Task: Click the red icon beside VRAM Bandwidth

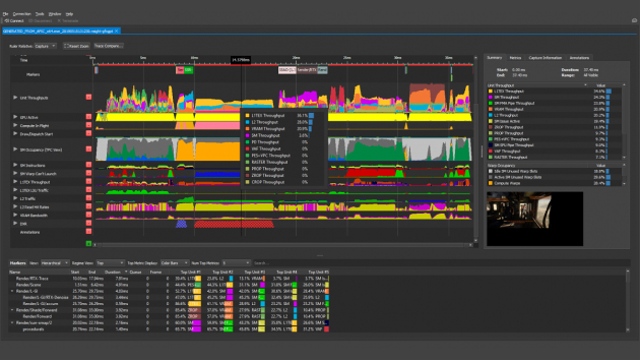Action: [89, 215]
